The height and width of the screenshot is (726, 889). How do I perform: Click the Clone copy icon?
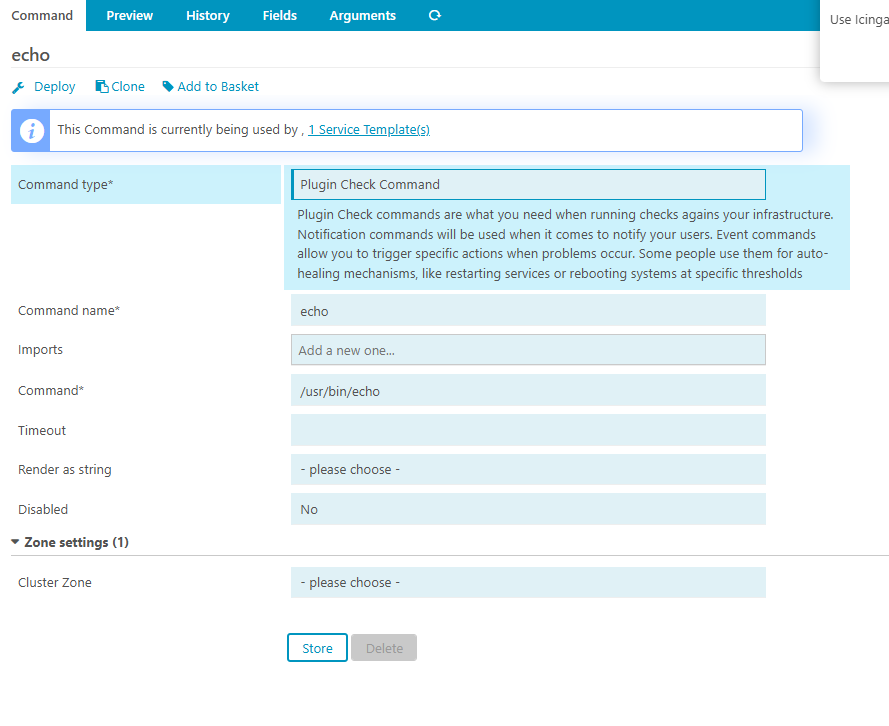pos(101,86)
